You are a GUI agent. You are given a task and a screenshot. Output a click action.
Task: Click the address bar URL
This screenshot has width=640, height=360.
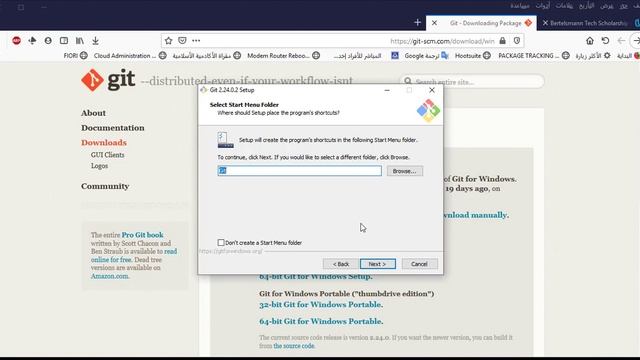442,41
